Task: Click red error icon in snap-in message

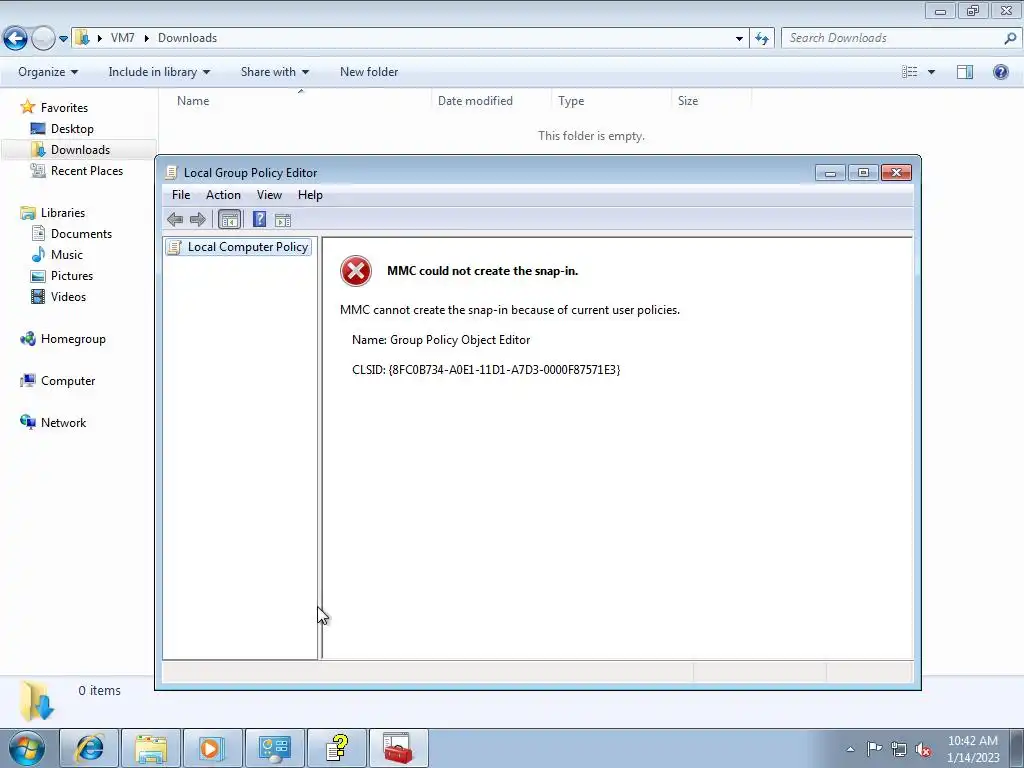Action: (356, 271)
